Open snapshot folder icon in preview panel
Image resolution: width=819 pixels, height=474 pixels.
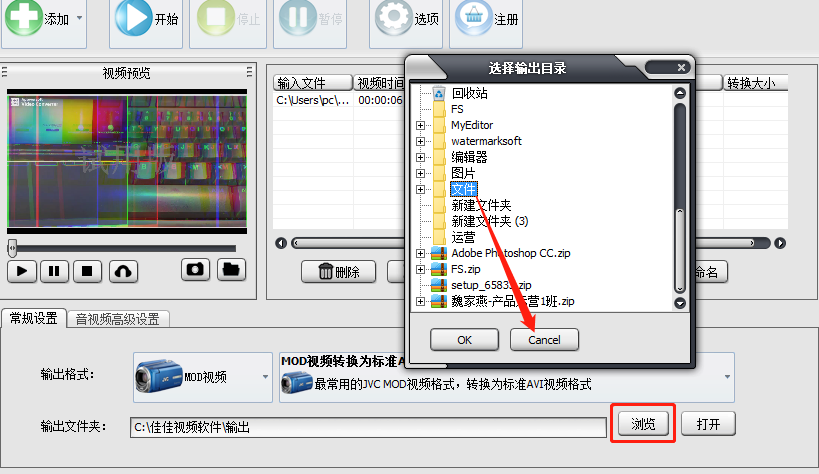[231, 270]
